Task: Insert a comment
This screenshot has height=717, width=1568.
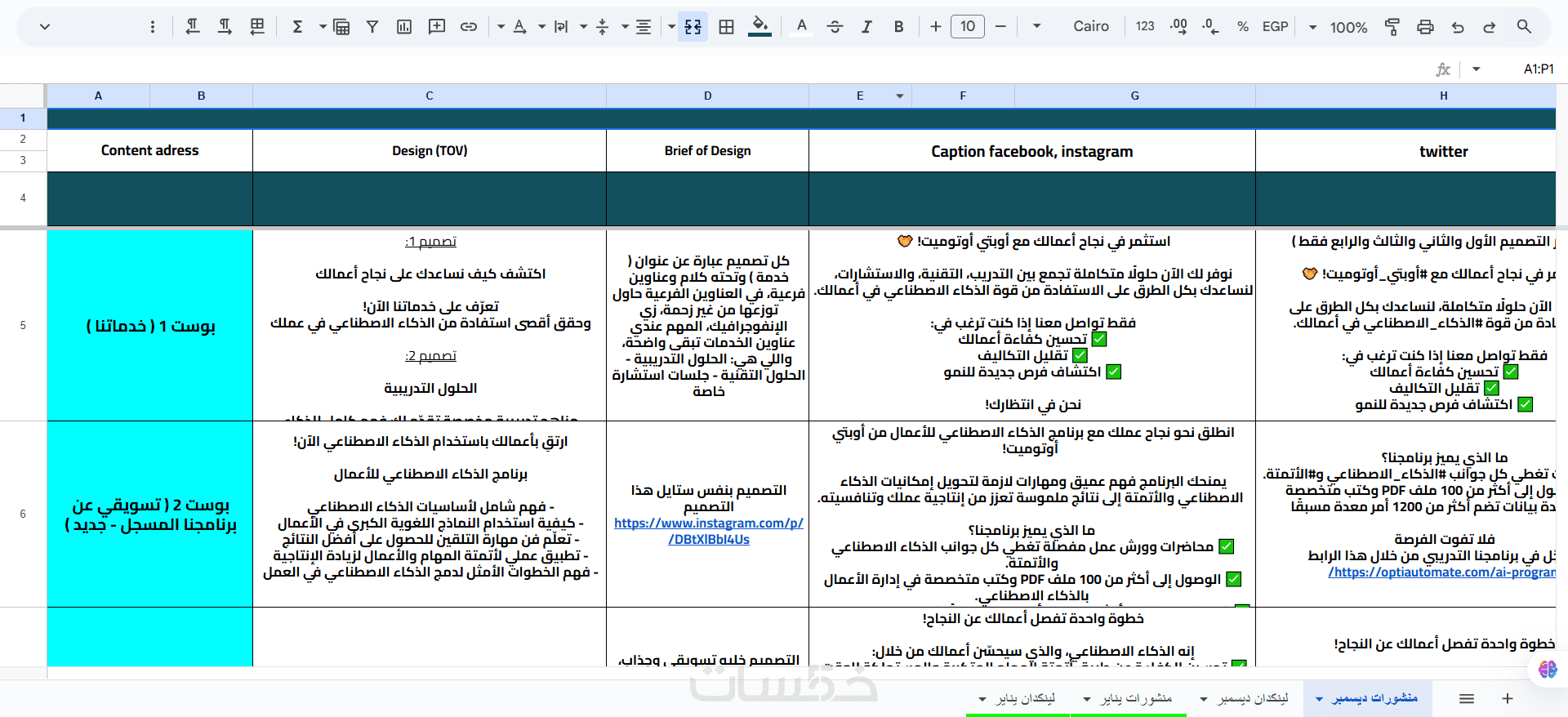Action: pyautogui.click(x=437, y=27)
